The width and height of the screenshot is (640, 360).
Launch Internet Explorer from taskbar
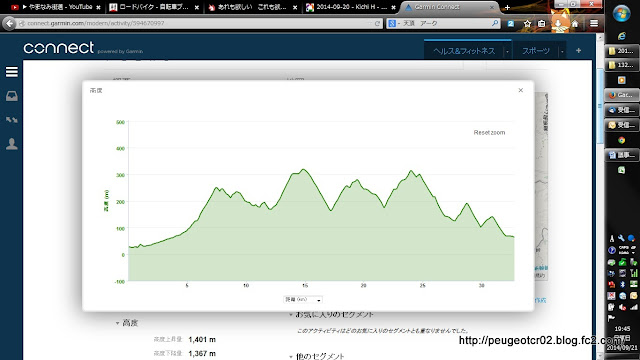click(622, 36)
